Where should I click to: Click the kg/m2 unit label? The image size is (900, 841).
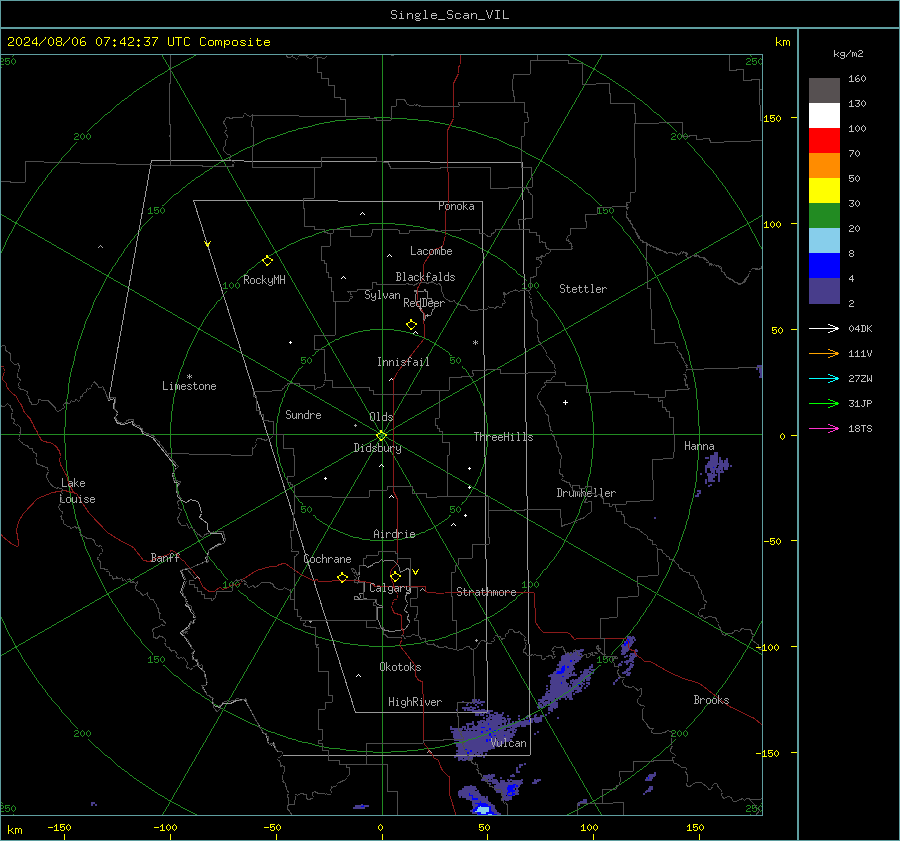tap(848, 54)
